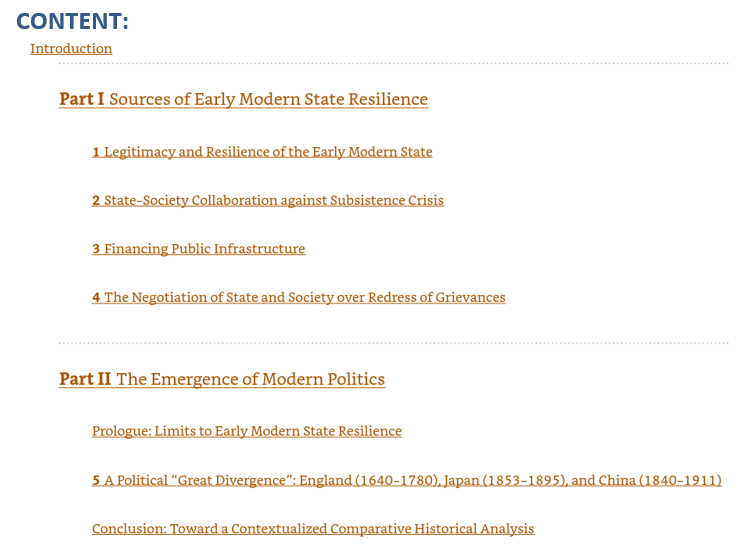The height and width of the screenshot is (551, 747).
Task: Open the 'A Political "Great Divergence"' chapter link
Action: point(412,480)
